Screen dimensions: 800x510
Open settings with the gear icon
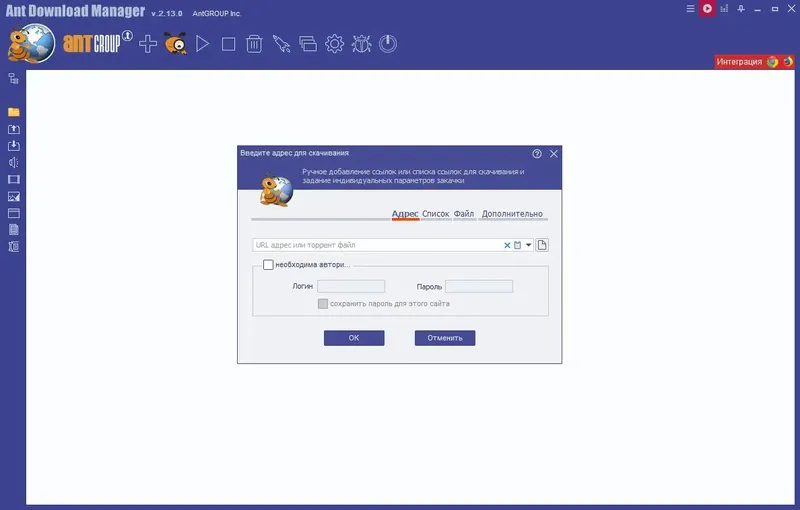pyautogui.click(x=334, y=44)
